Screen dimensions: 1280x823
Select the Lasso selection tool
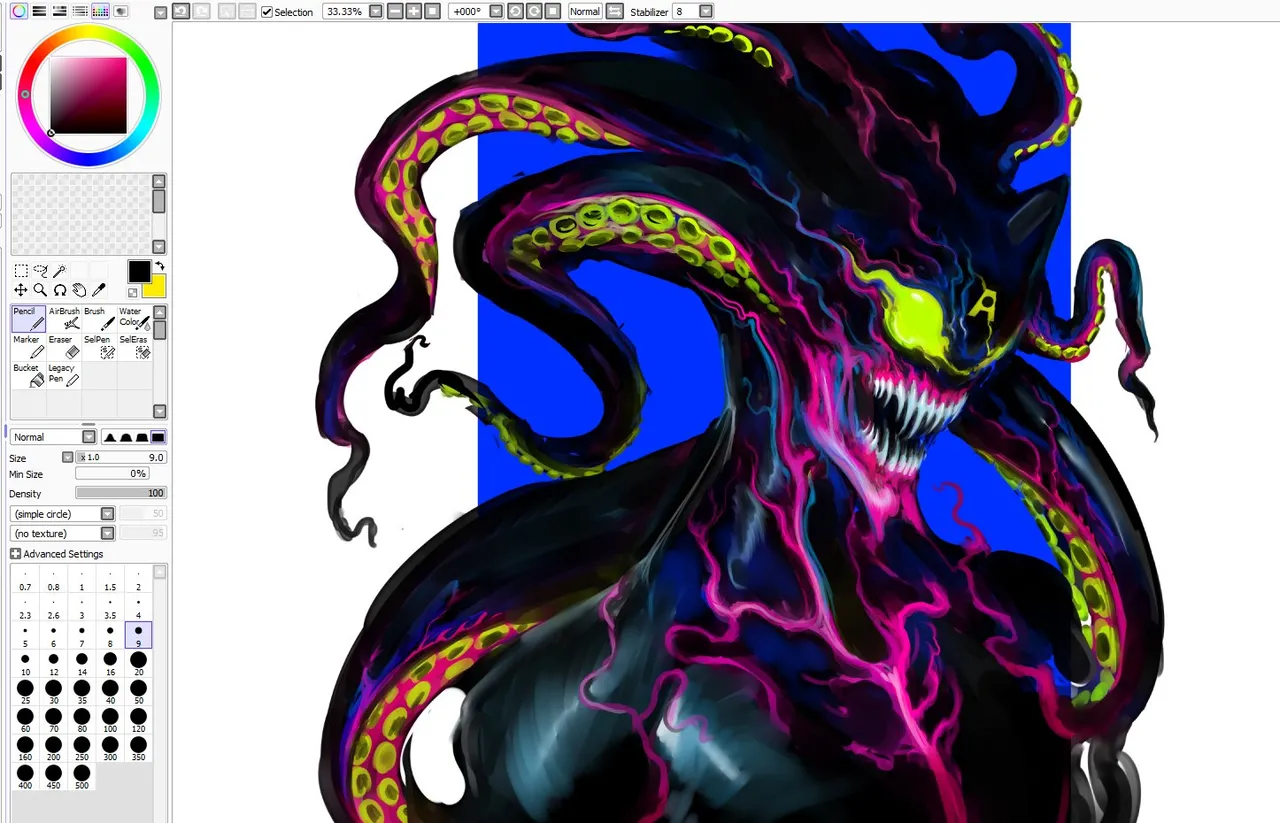point(40,271)
